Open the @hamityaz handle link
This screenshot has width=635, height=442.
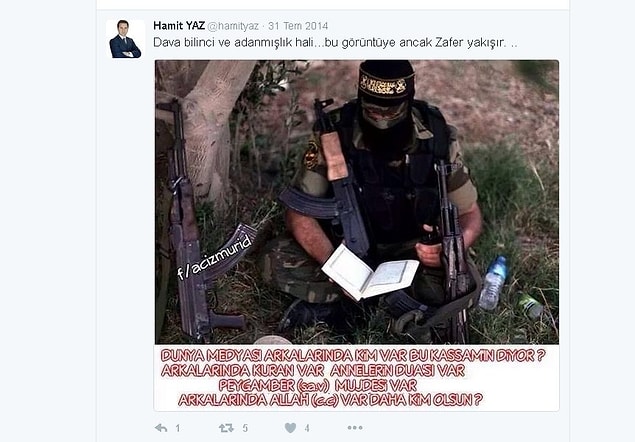click(233, 26)
